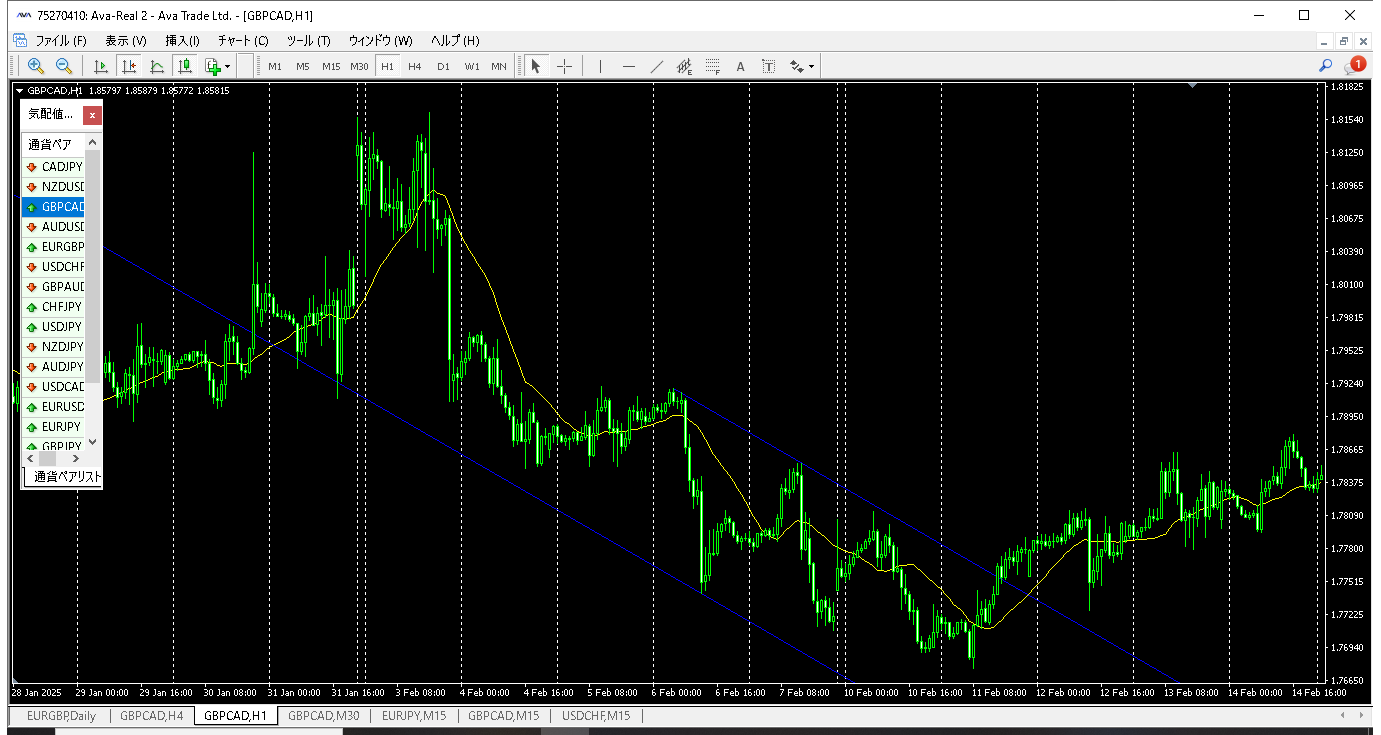Switch to the EURGBP,Daily chart tab
1381x735 pixels.
point(62,716)
